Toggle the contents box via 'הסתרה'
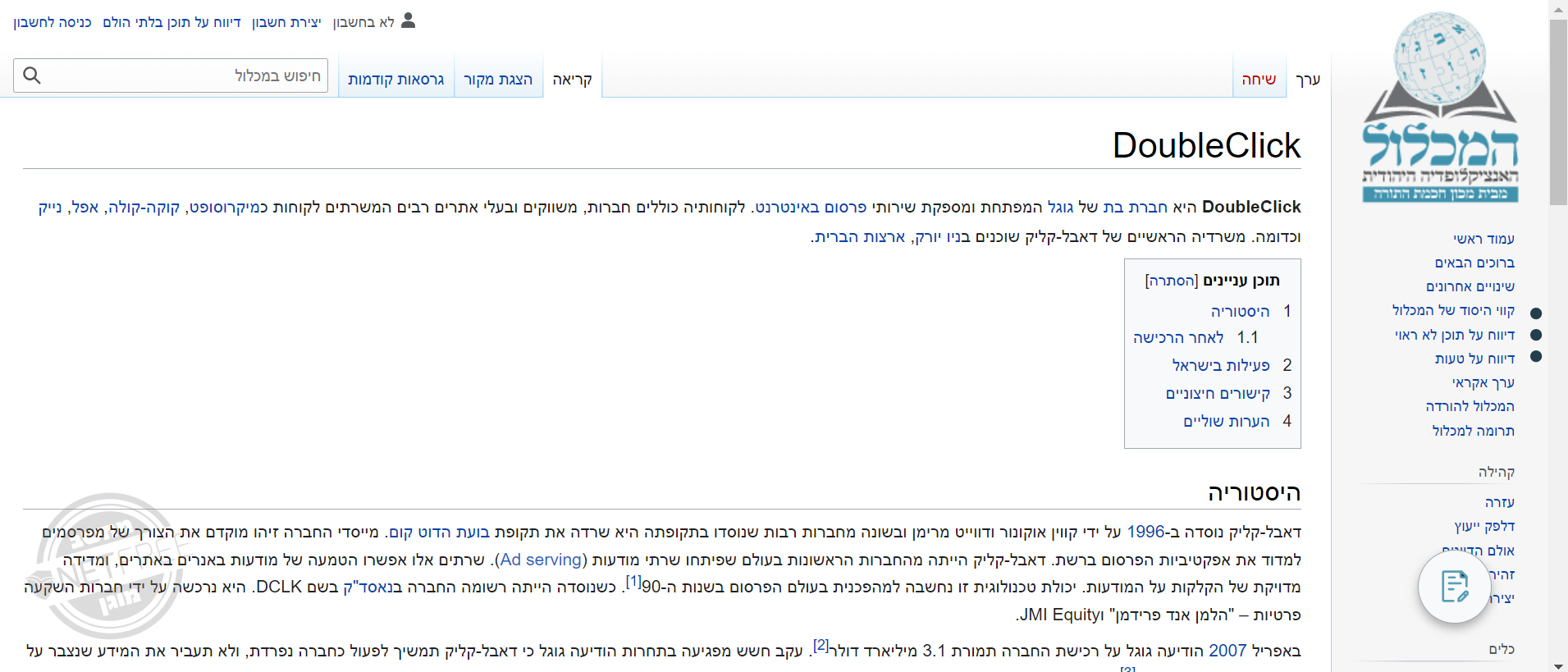Viewport: 1568px width, 672px height. tap(1172, 281)
